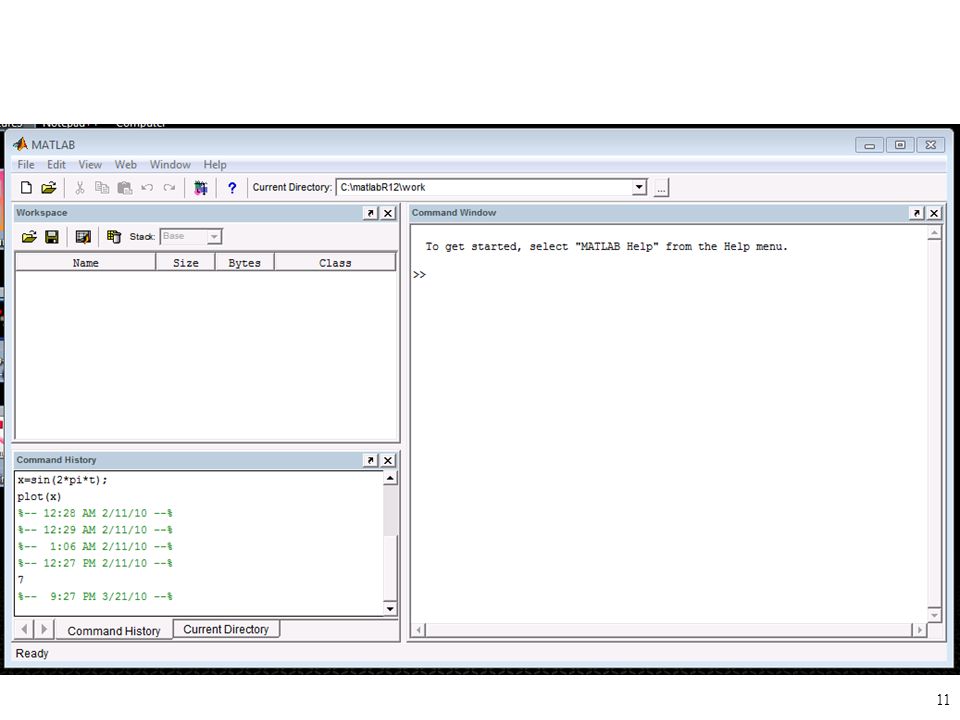Undock the Command History panel
This screenshot has width=960, height=720.
click(370, 460)
